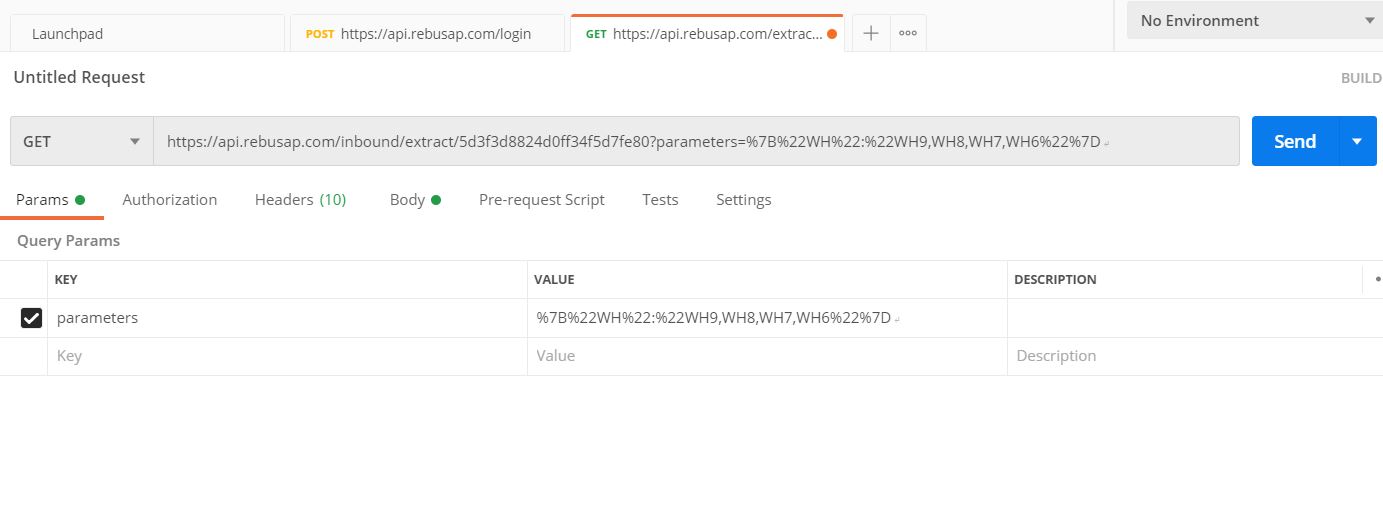This screenshot has width=1383, height=522.
Task: Open the No Environment dropdown
Action: [x=1255, y=20]
